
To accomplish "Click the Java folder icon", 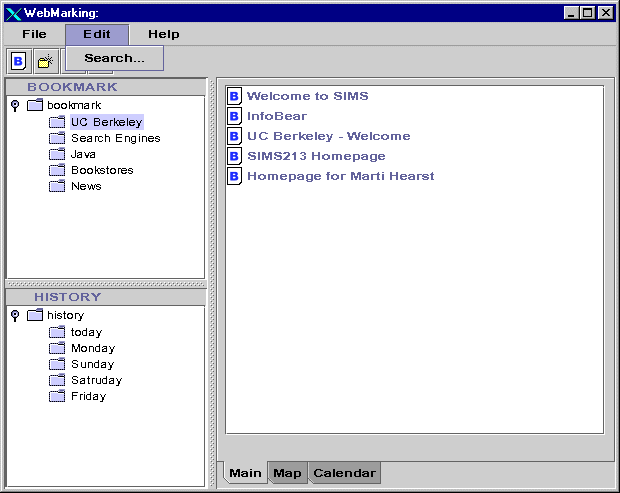I will (x=57, y=154).
